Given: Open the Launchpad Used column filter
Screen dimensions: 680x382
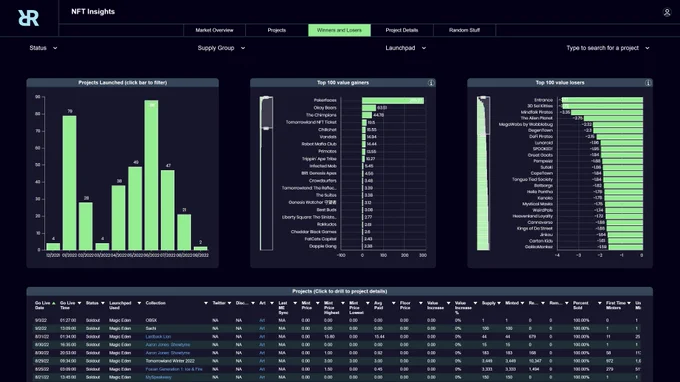Looking at the screenshot, I should tap(139, 303).
